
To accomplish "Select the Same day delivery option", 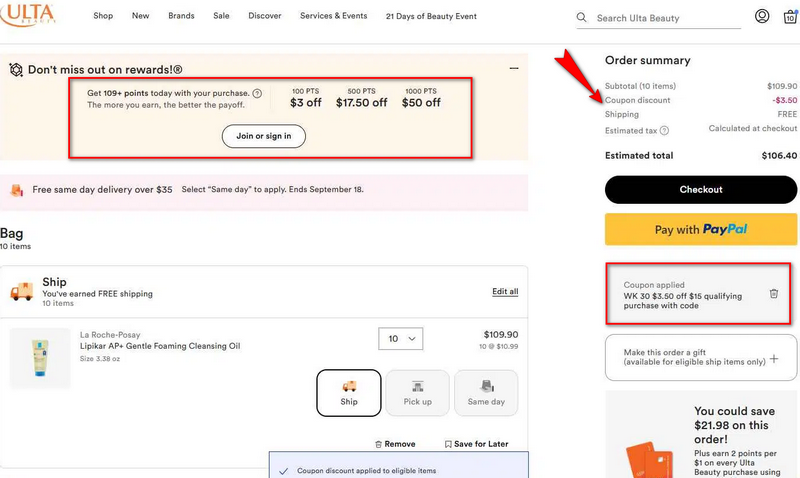I will [486, 392].
